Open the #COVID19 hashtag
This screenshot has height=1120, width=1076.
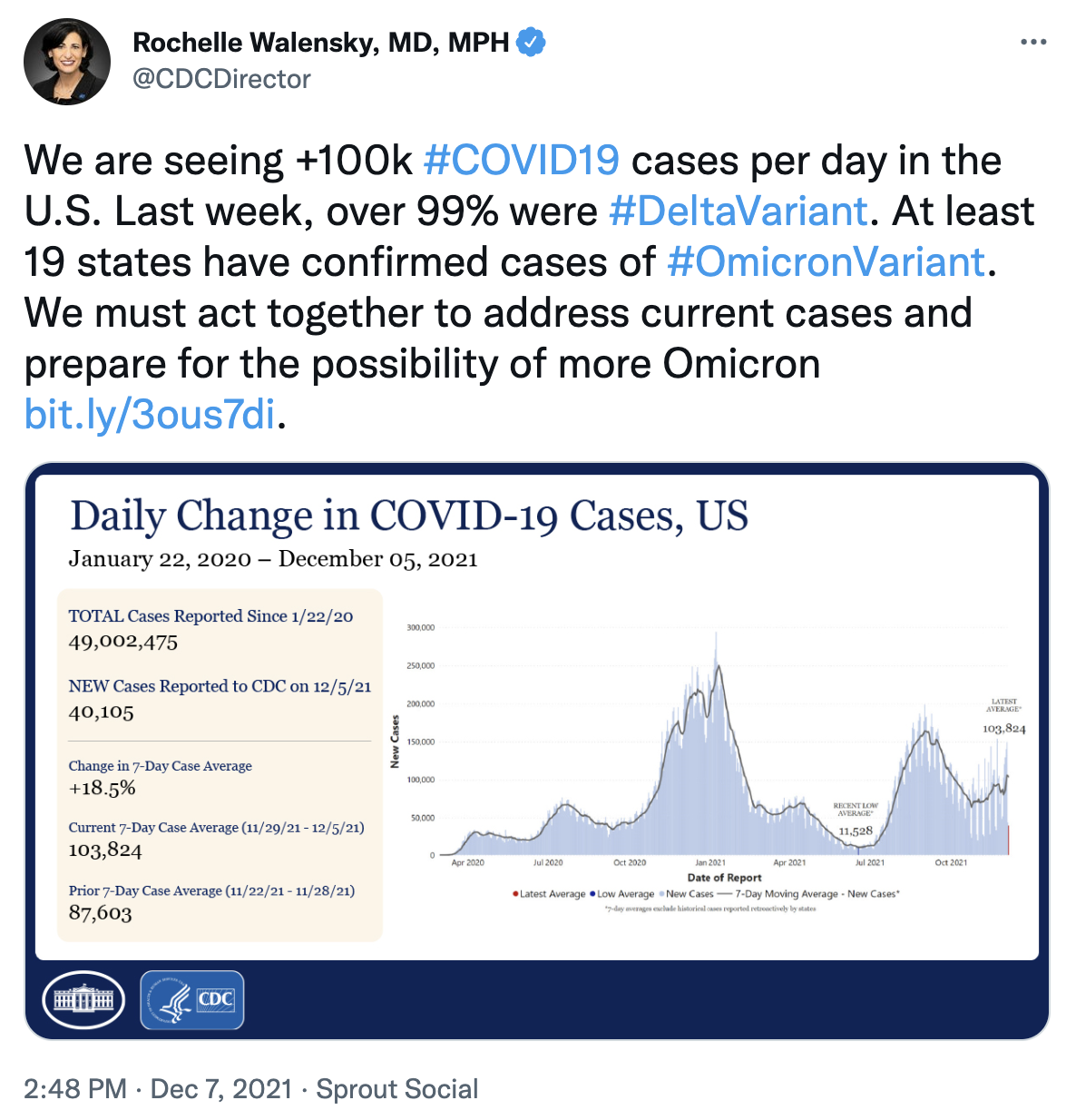click(x=522, y=161)
